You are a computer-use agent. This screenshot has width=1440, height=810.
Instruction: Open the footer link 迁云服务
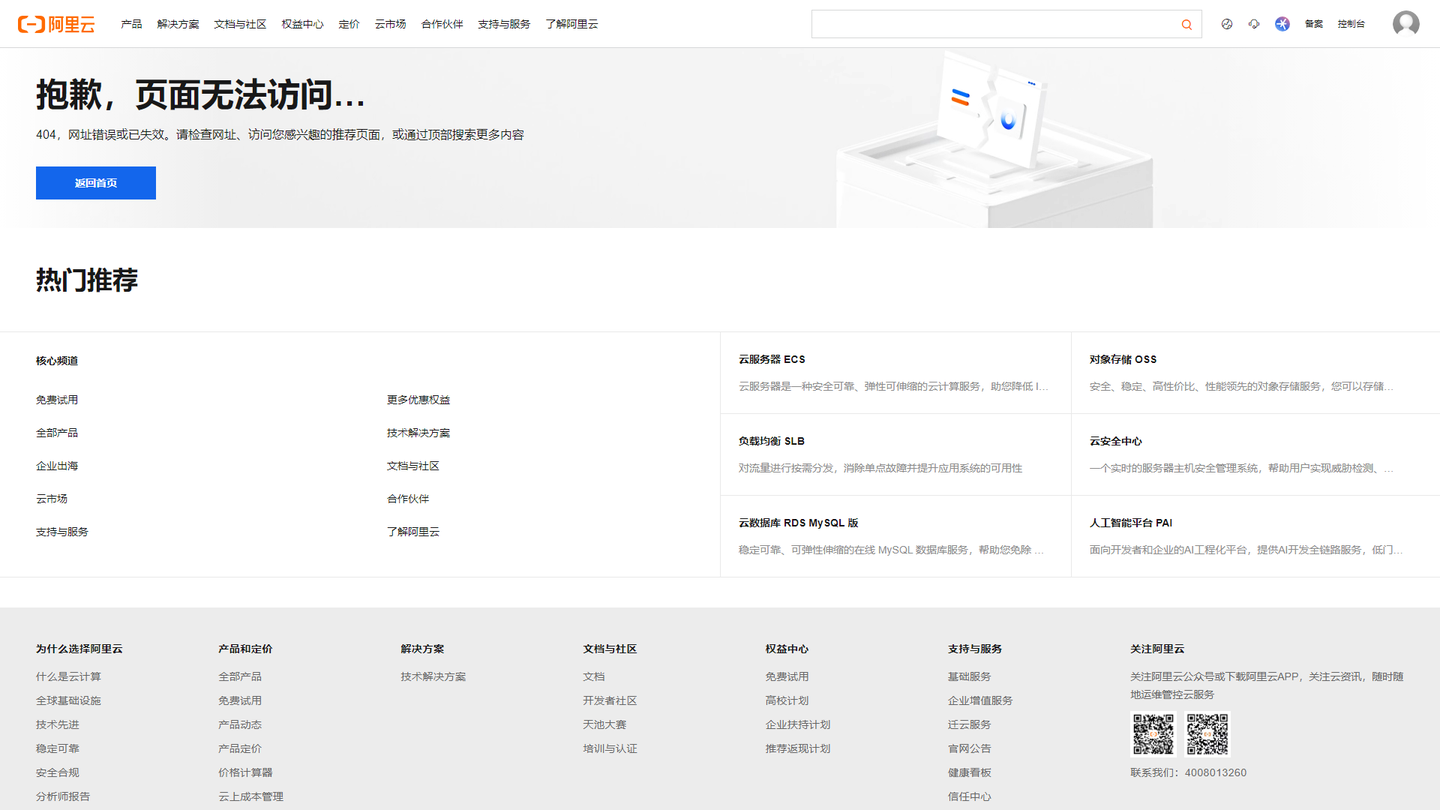970,725
